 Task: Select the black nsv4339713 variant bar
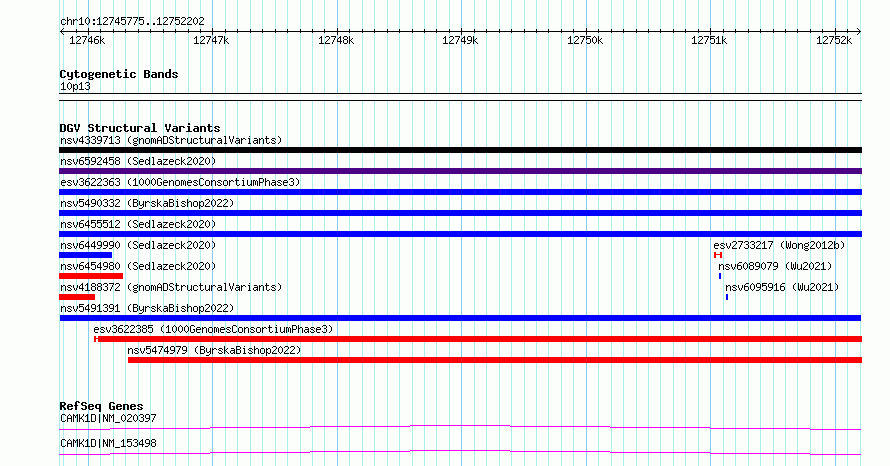pos(460,150)
